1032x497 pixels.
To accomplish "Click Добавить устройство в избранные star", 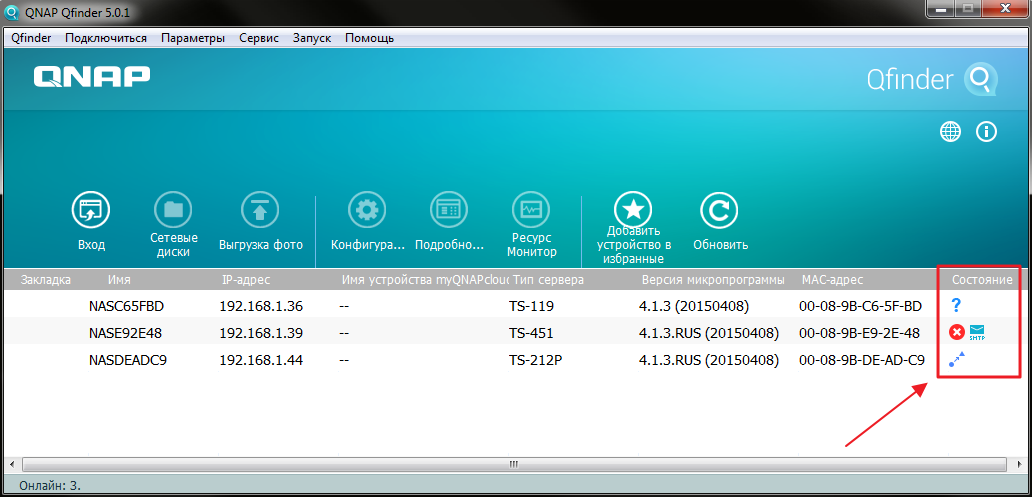I will pos(633,211).
